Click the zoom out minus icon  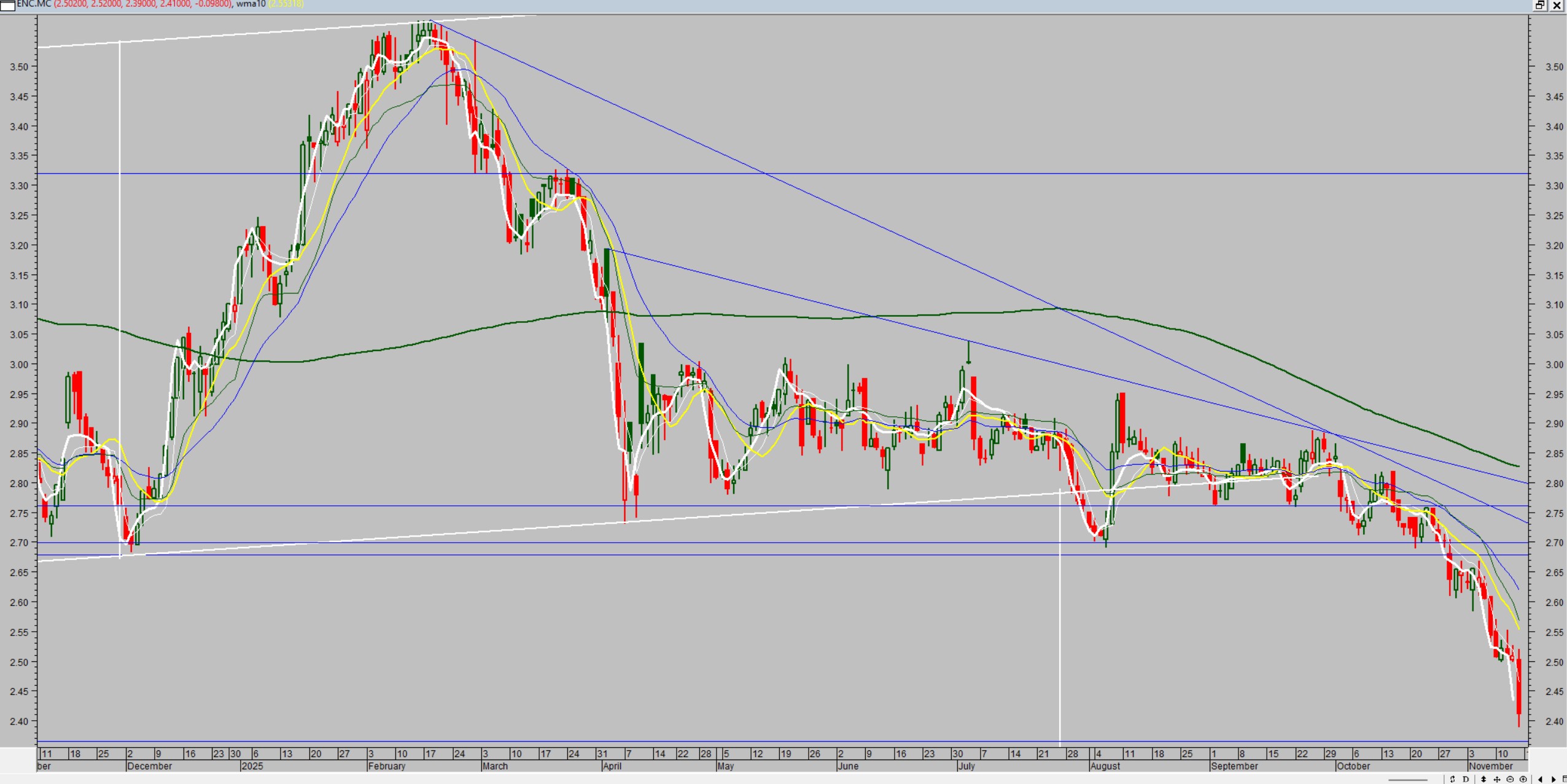coord(1510,779)
